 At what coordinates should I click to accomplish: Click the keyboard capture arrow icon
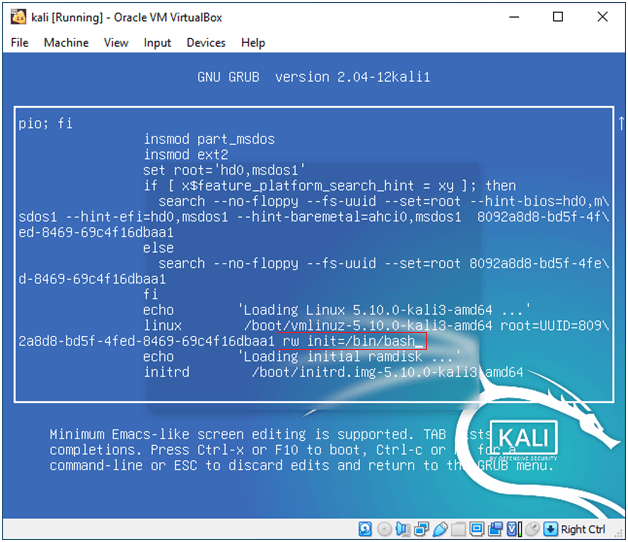(x=552, y=529)
